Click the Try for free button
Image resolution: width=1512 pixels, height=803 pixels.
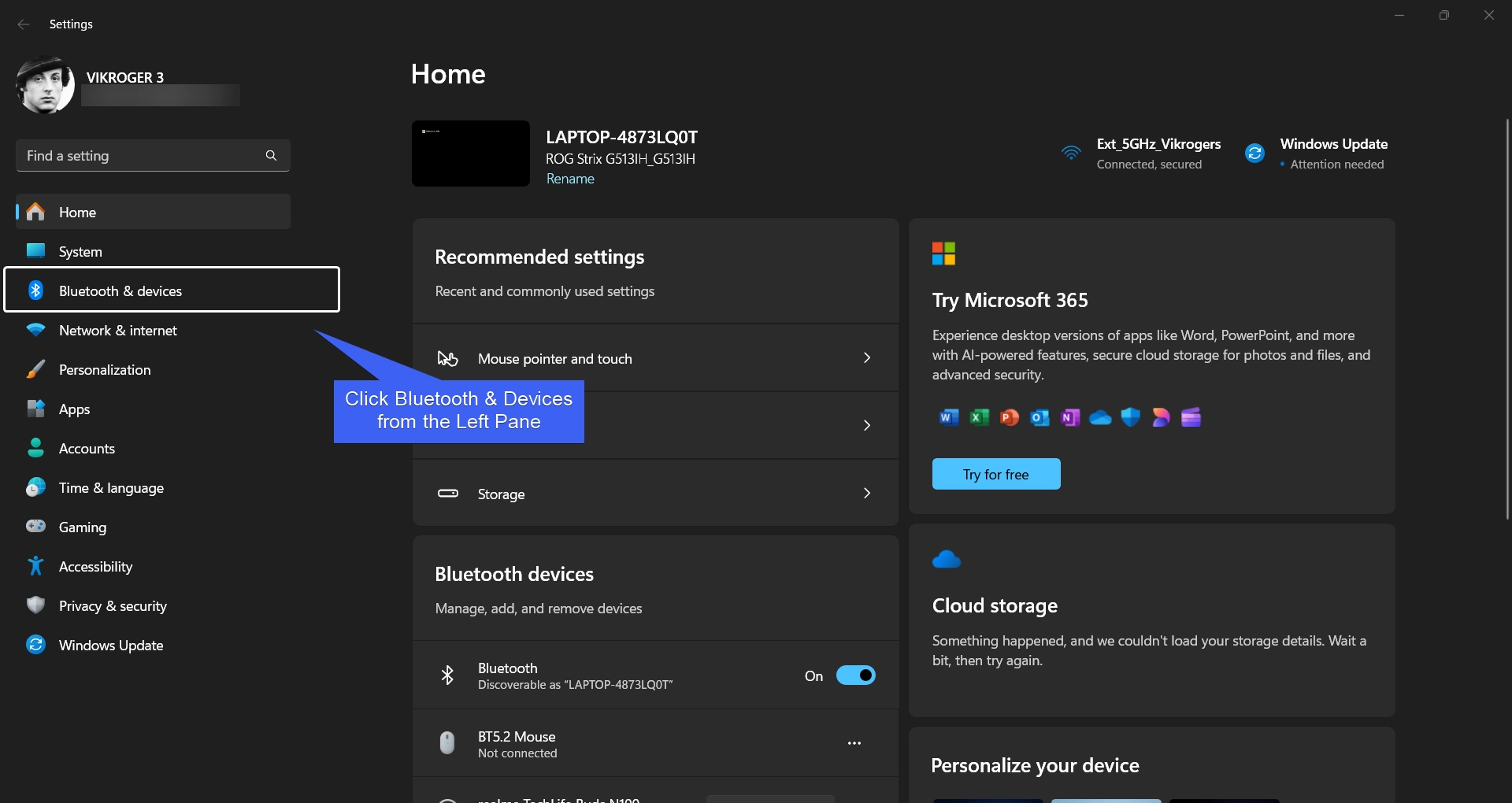pos(996,474)
